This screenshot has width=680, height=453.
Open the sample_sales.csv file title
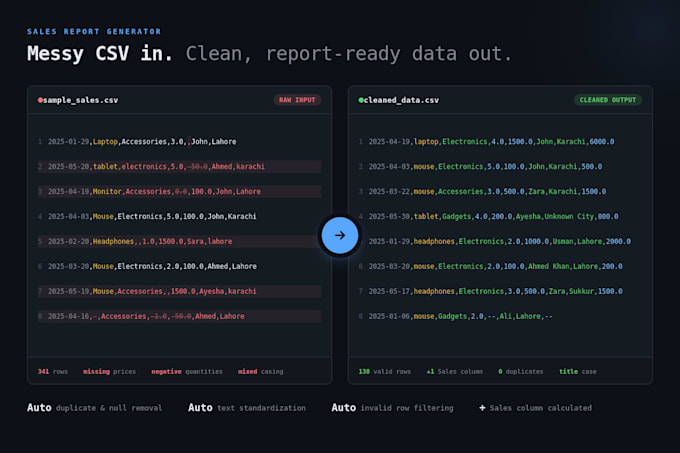pos(80,100)
